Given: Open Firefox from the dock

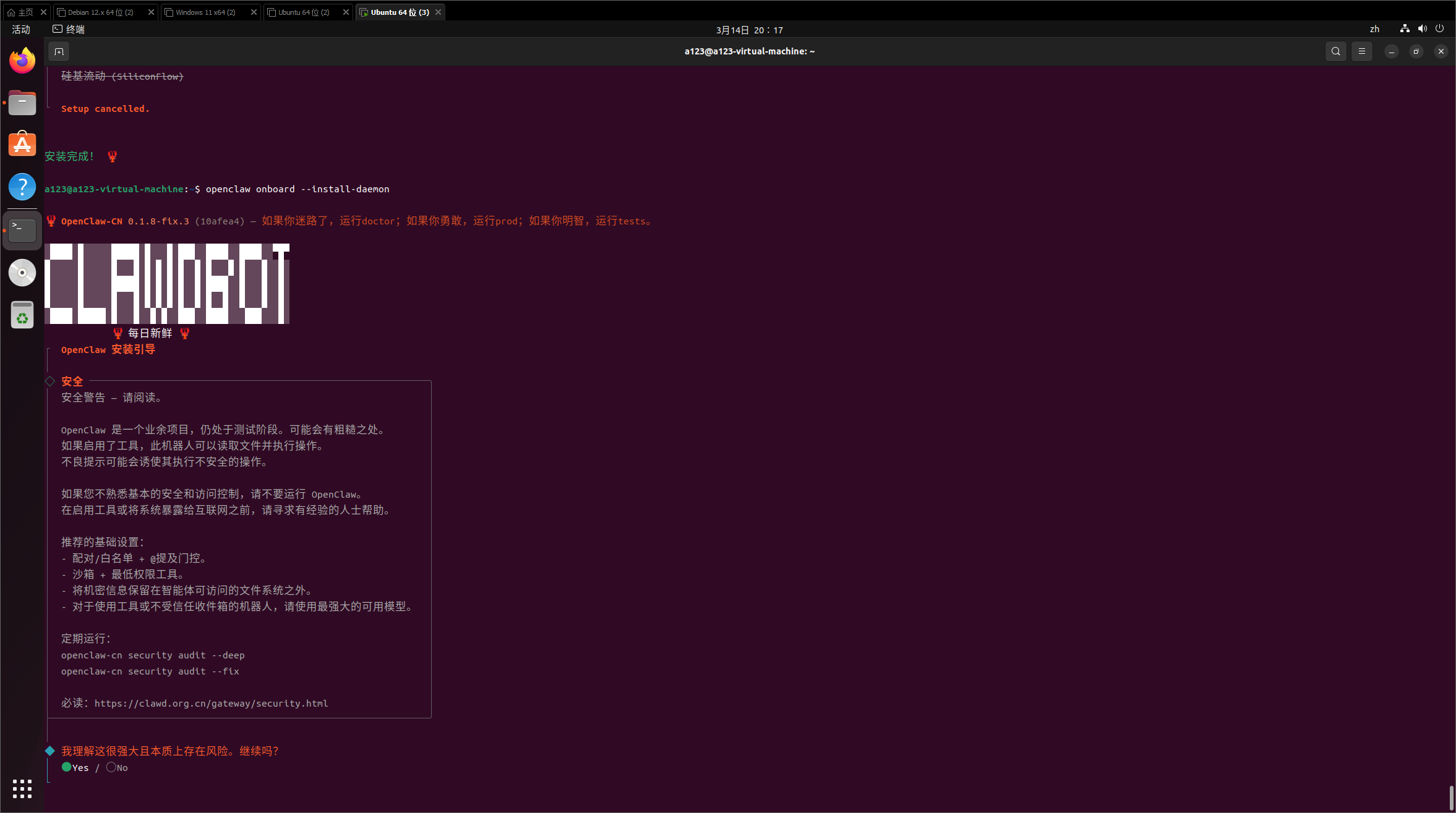Looking at the screenshot, I should pos(22,61).
